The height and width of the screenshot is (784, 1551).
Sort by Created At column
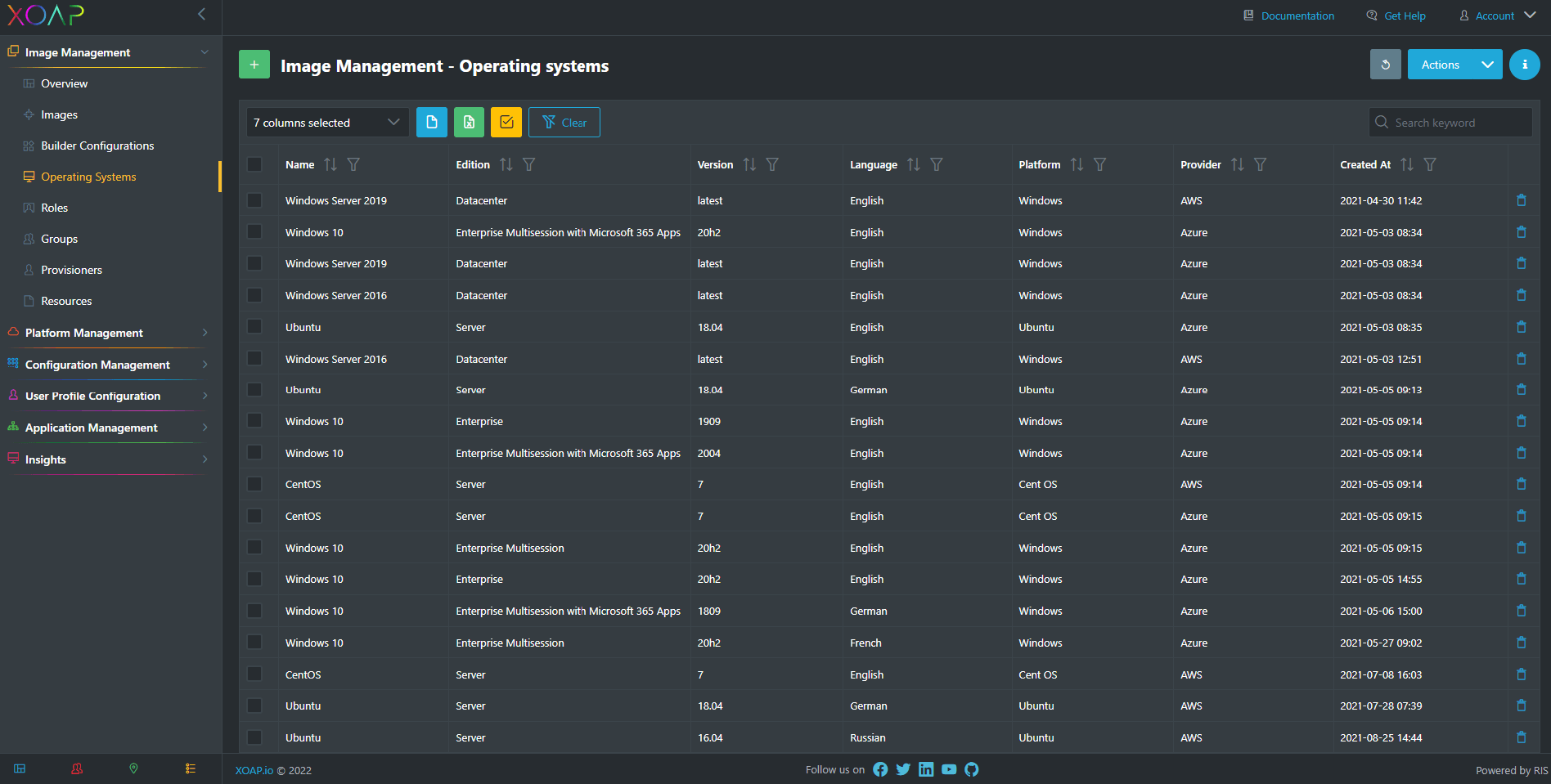(x=1407, y=164)
